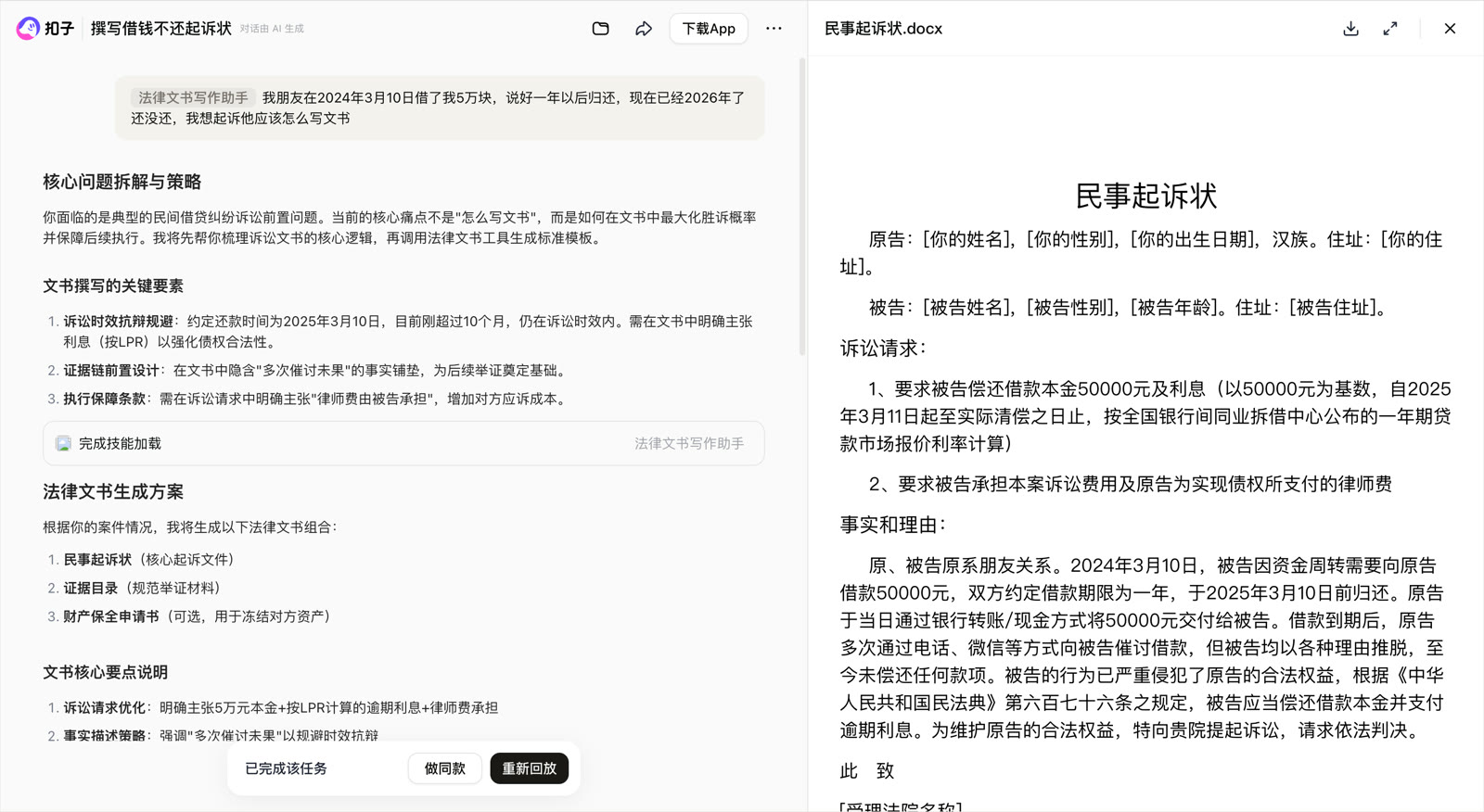This screenshot has width=1484, height=812.
Task: Click the 事实描述策略 list item
Action: tap(221, 735)
